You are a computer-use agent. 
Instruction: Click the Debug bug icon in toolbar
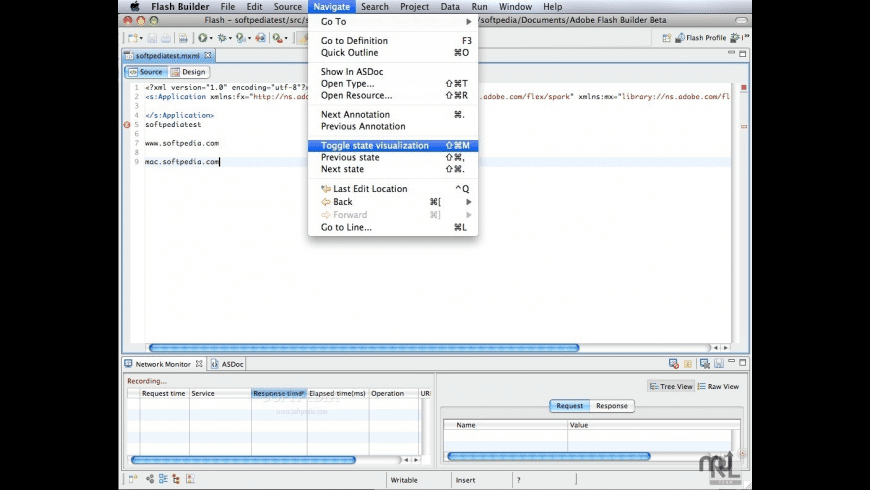click(224, 38)
